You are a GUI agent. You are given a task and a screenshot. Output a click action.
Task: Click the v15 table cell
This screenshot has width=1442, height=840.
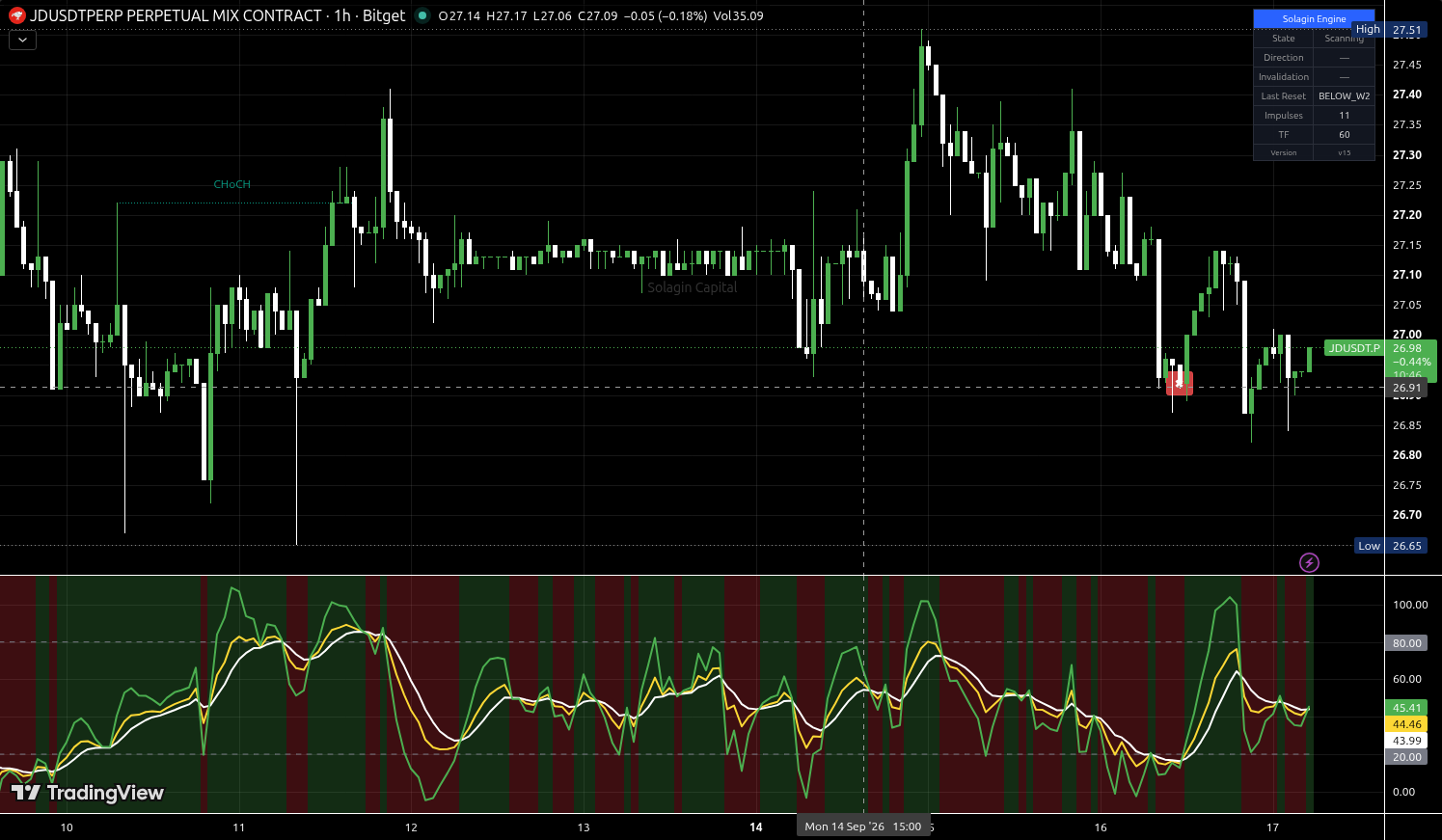click(1344, 152)
